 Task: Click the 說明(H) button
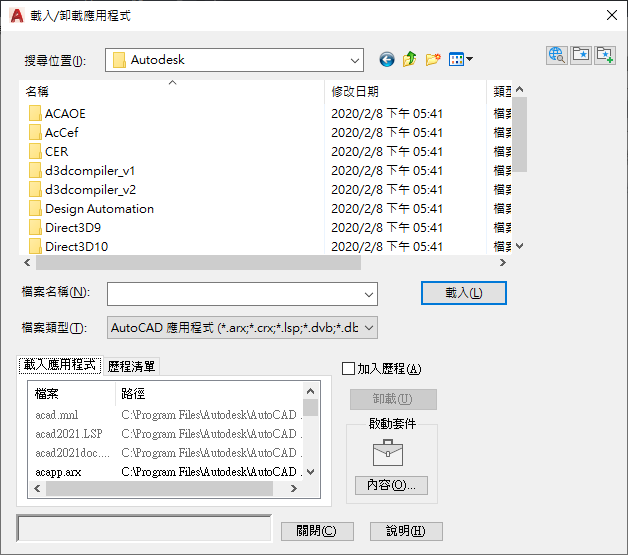pyautogui.click(x=406, y=531)
